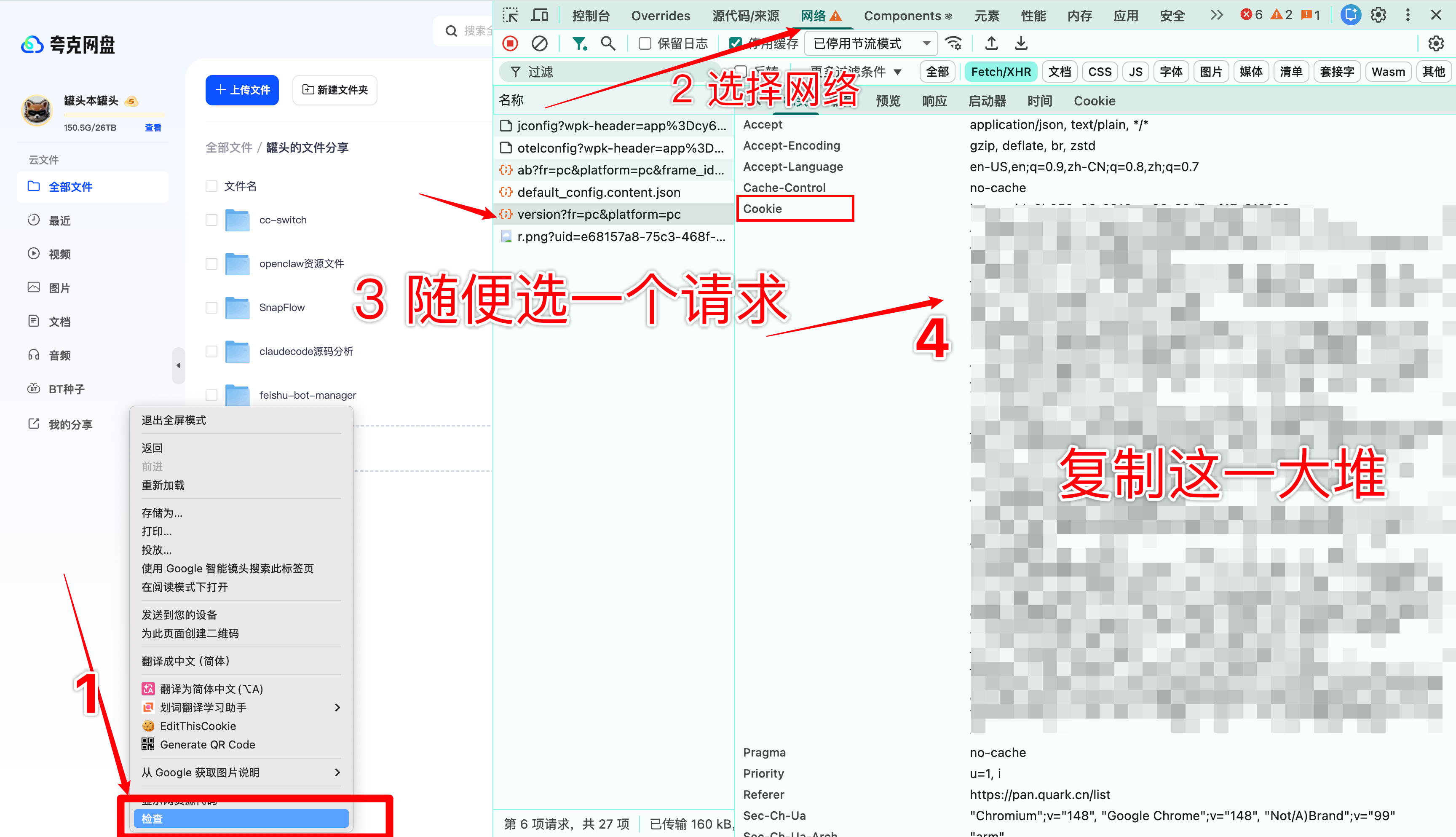
Task: Open the cc-switch folder
Action: [x=283, y=220]
